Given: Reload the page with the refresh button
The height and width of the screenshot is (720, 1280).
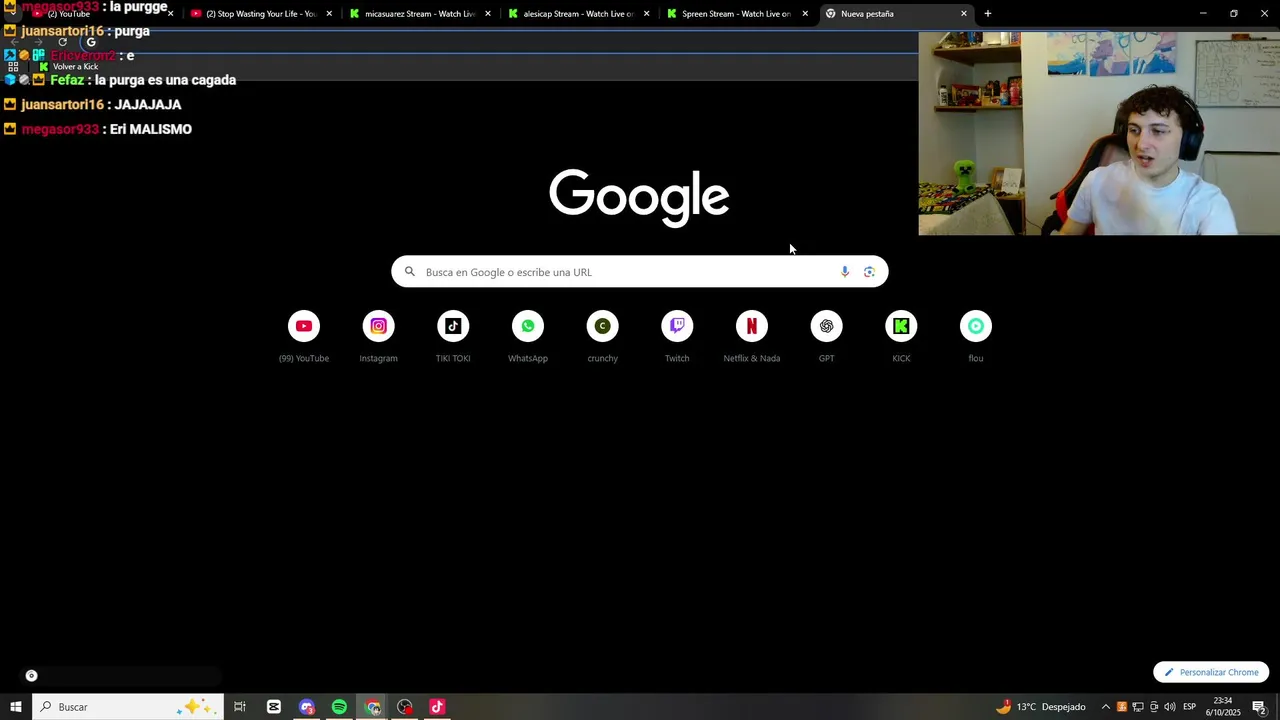Looking at the screenshot, I should [62, 42].
